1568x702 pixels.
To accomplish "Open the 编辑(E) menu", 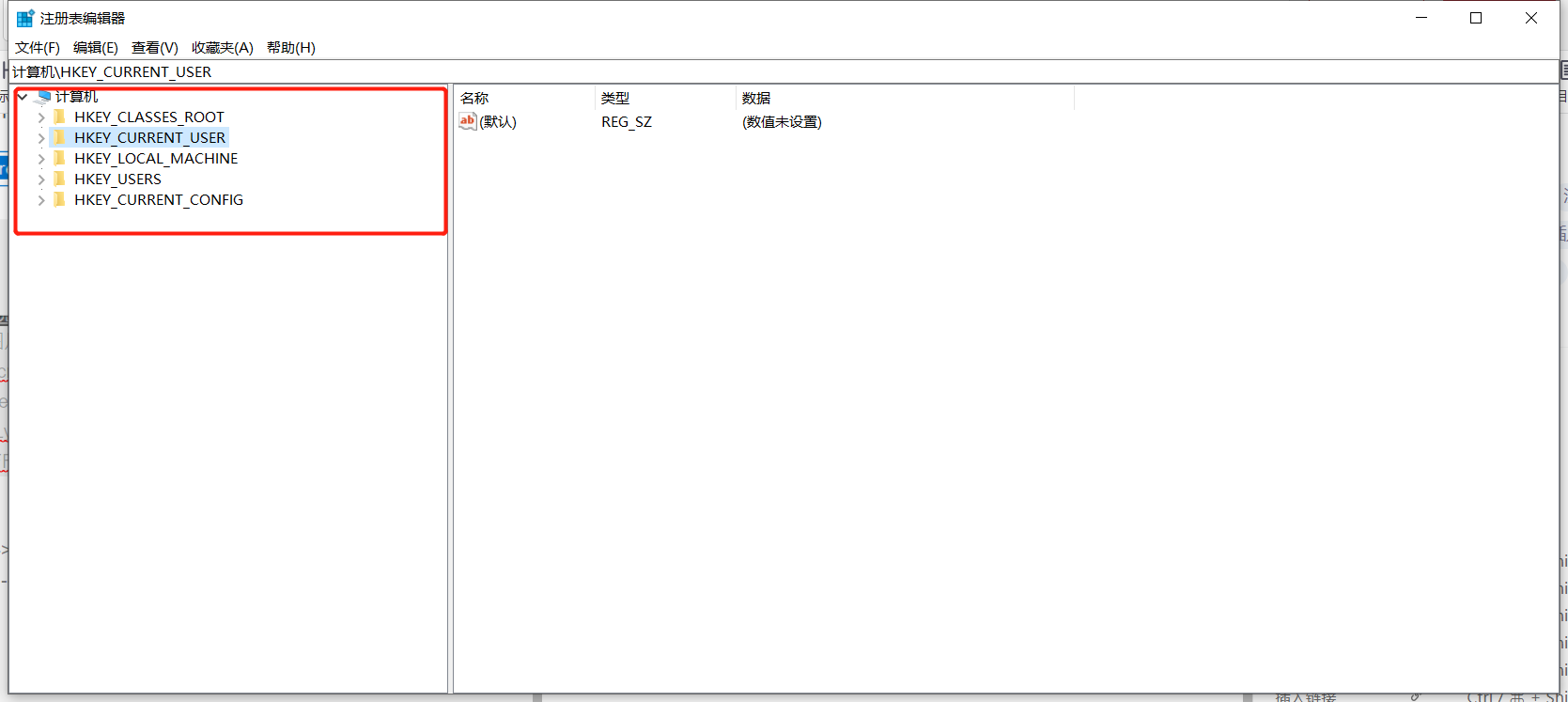I will point(96,47).
